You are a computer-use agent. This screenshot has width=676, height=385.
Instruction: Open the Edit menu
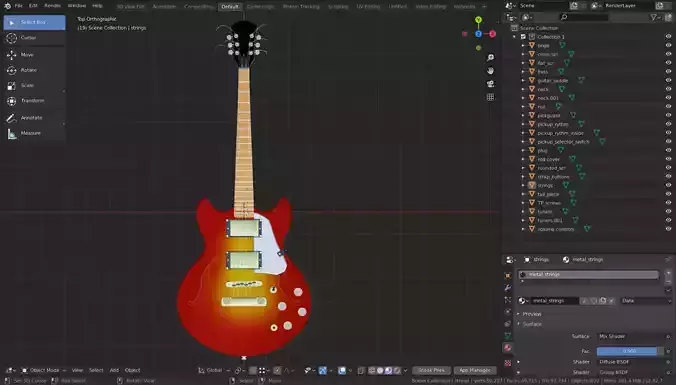[x=33, y=6]
